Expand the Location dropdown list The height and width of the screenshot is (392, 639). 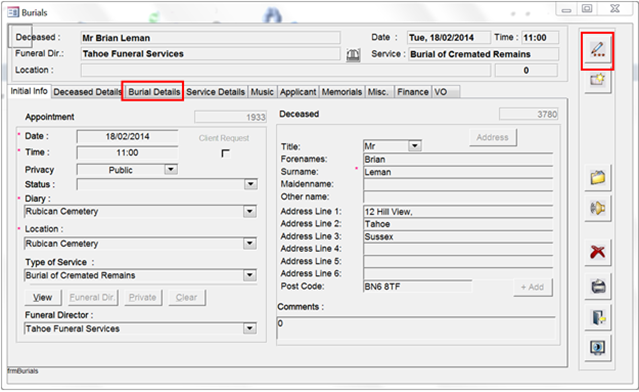click(x=249, y=243)
